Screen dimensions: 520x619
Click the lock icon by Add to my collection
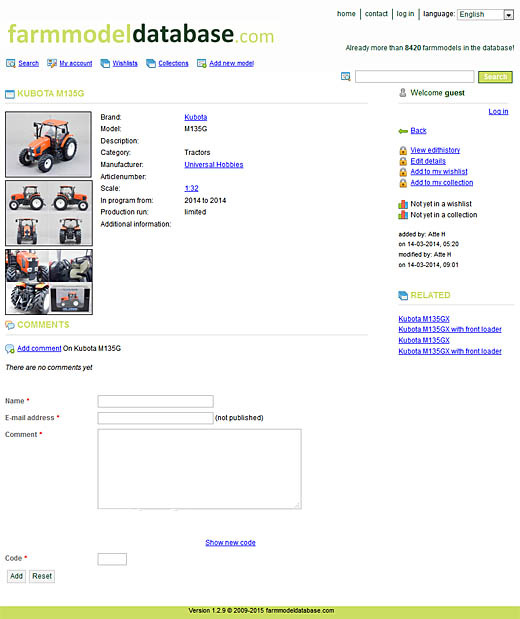tap(403, 183)
